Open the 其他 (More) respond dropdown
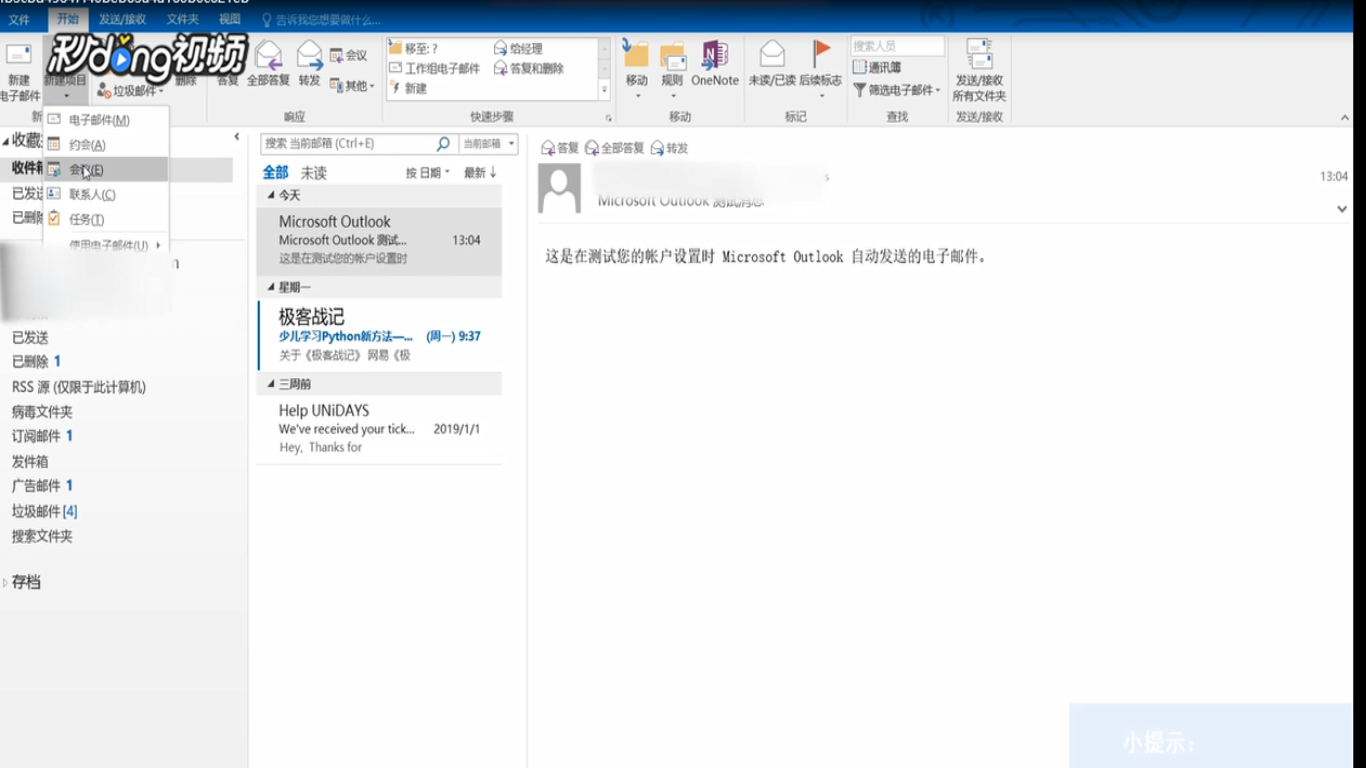 click(x=352, y=86)
